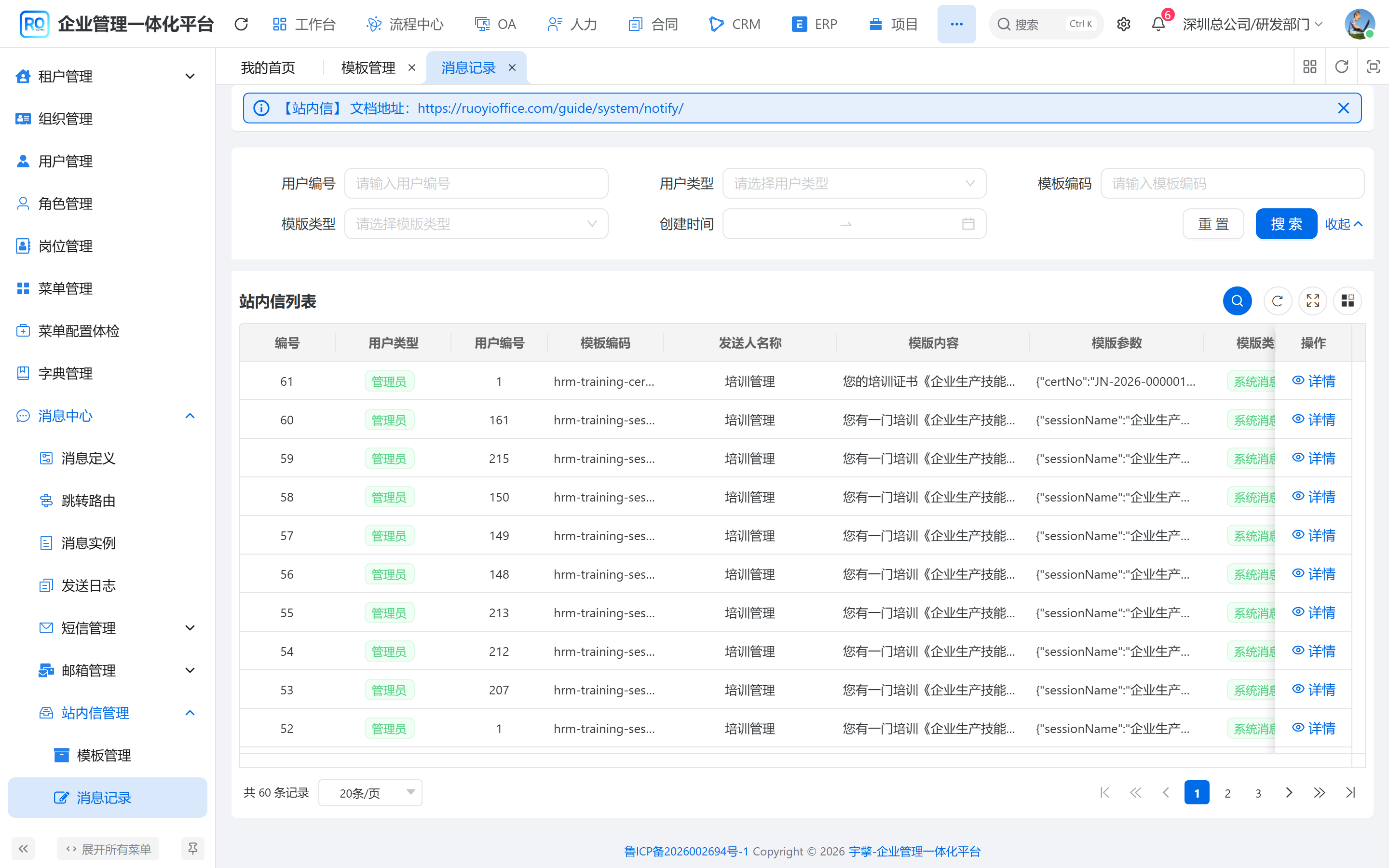Open the 模版类型 dropdown
Image resolution: width=1389 pixels, height=868 pixels.
pos(476,224)
